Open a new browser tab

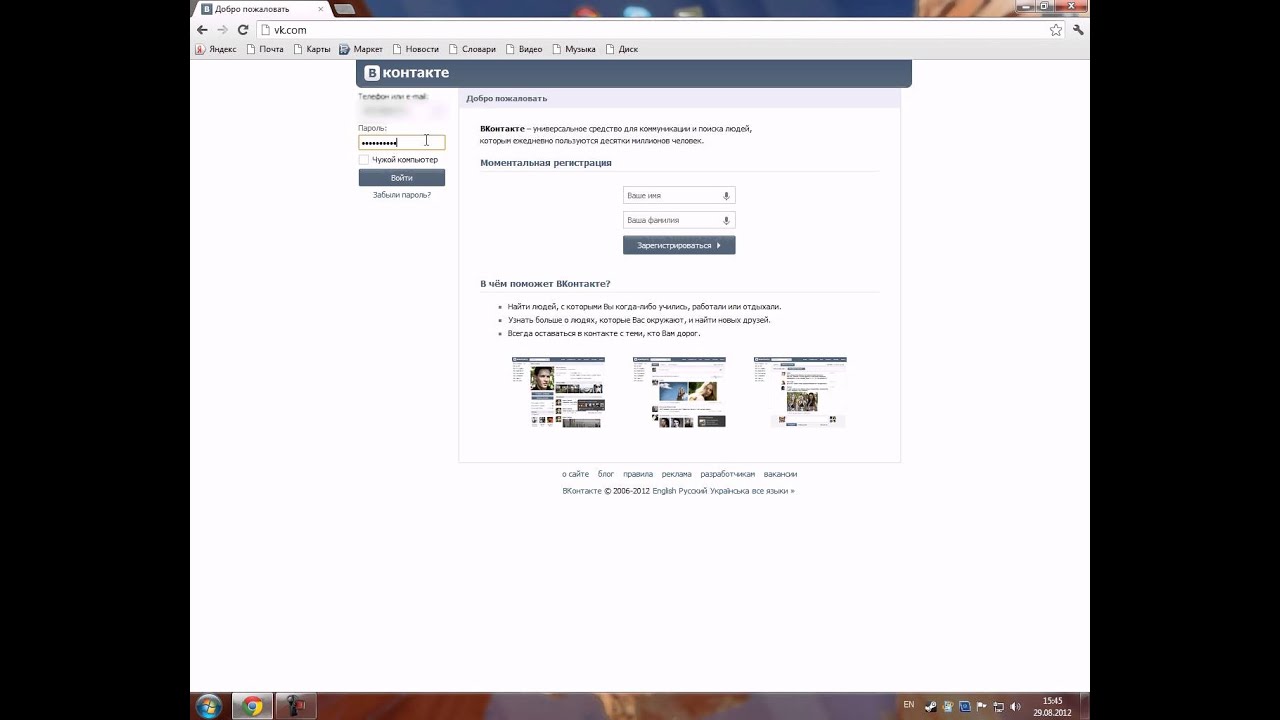click(x=343, y=9)
